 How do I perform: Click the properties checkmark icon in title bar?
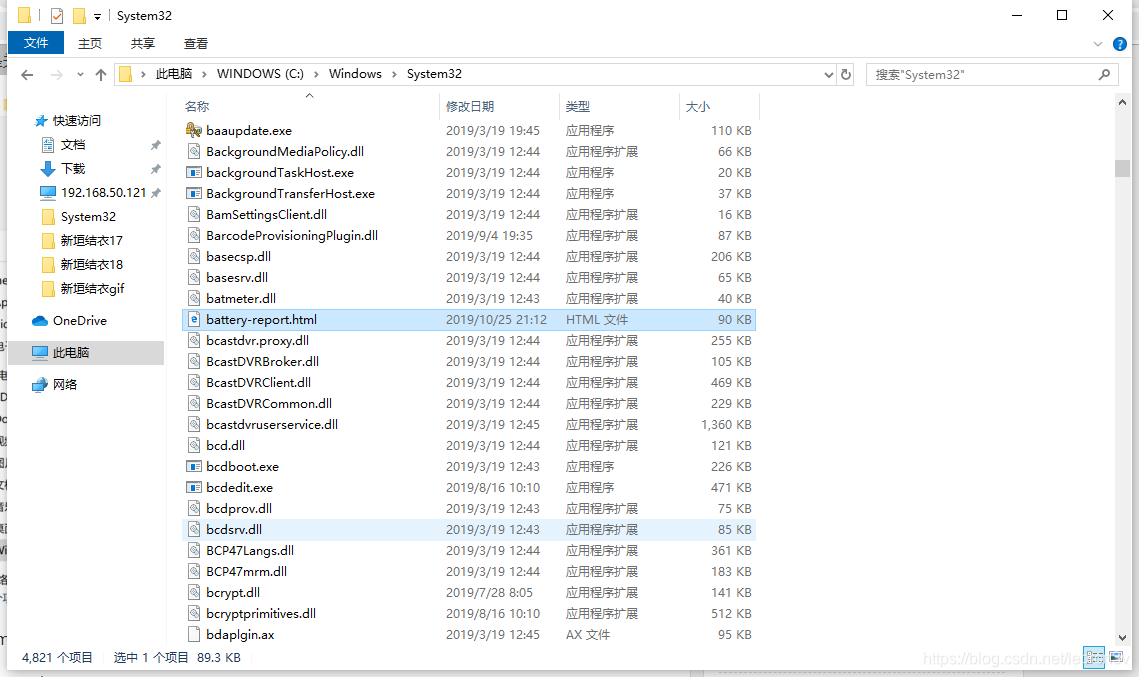click(x=57, y=16)
